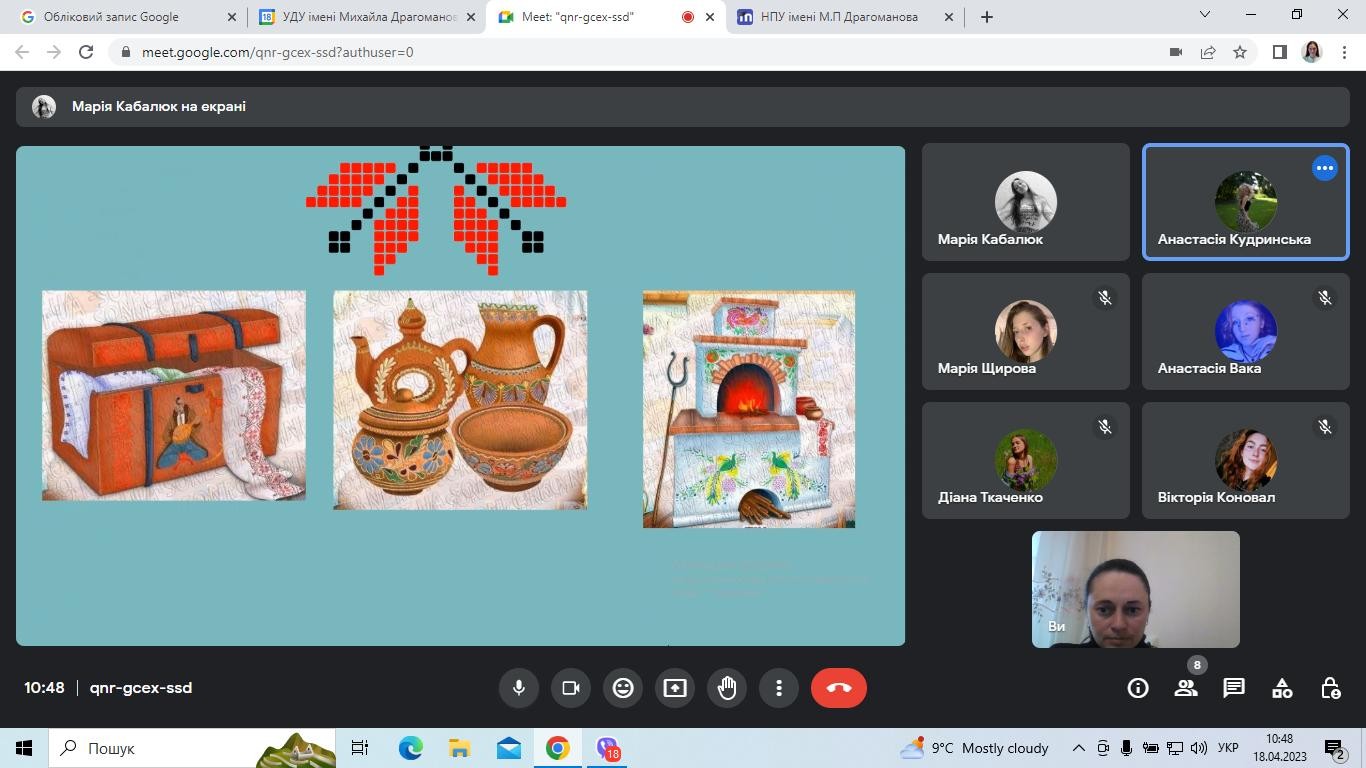Click the volume speaker tray icon
This screenshot has width=1366, height=768.
tap(1198, 748)
